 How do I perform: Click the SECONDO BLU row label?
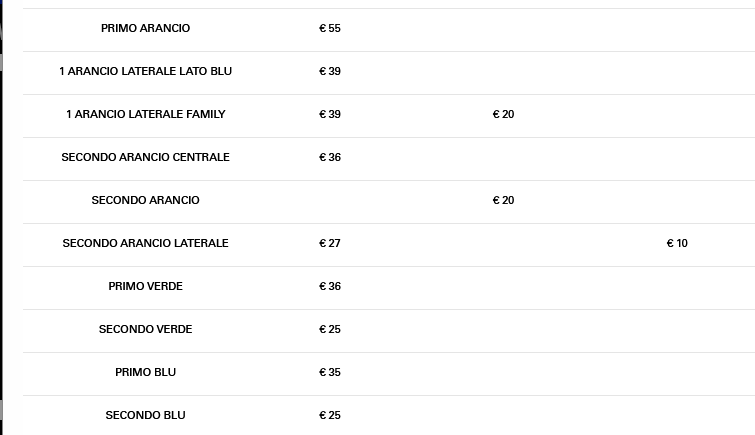(145, 415)
